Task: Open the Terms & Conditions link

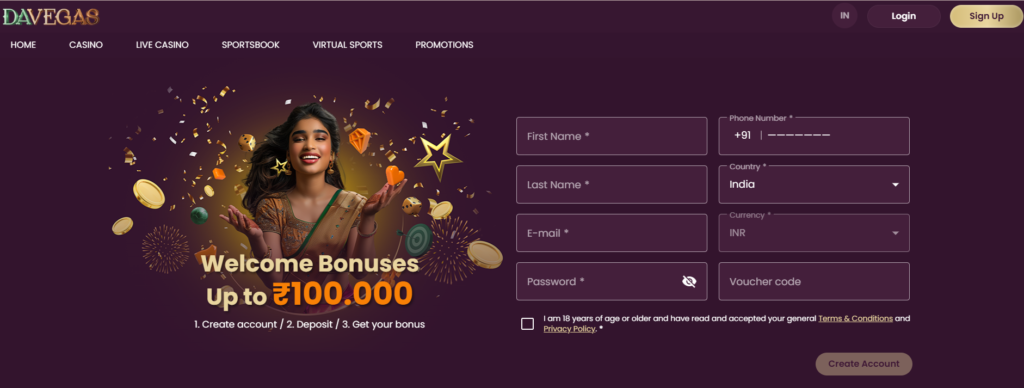Action: [856, 319]
